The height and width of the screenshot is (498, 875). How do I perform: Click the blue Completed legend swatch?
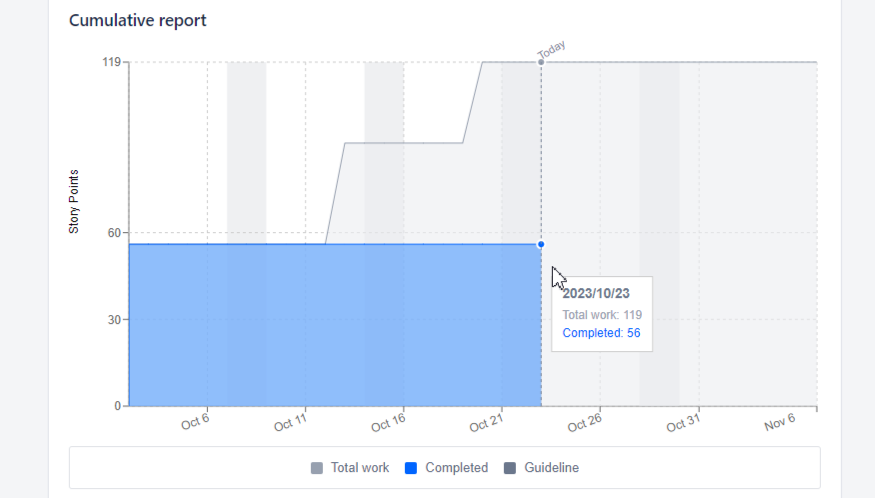[x=411, y=468]
